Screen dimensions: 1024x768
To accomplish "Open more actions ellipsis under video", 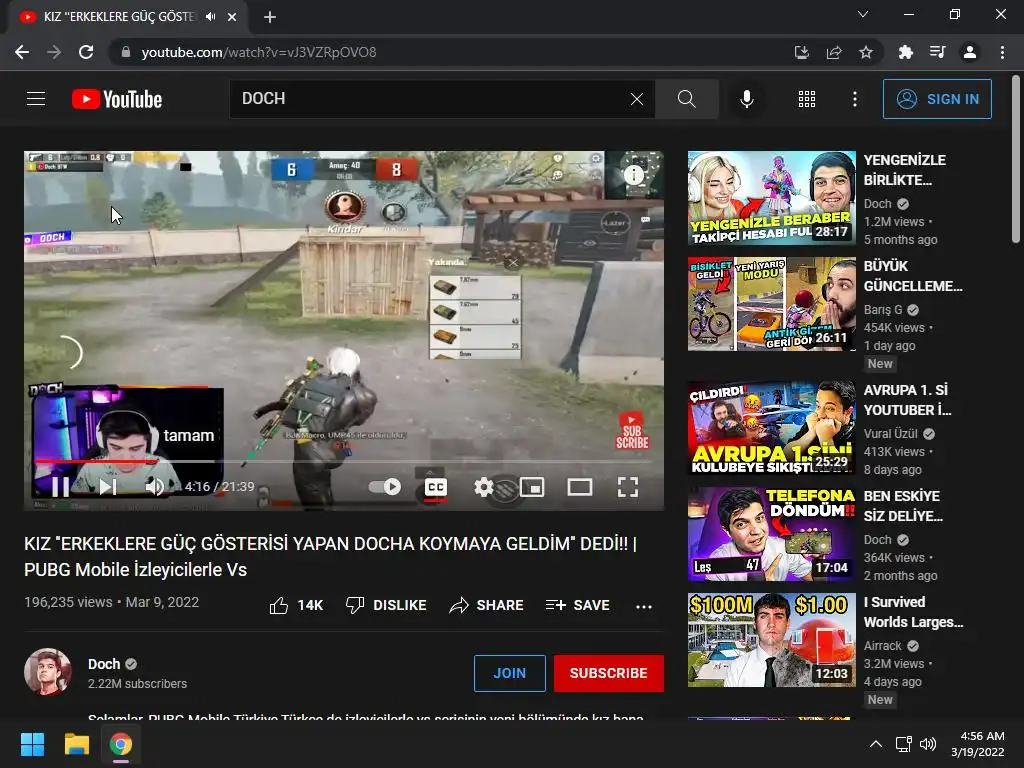I will 644,606.
